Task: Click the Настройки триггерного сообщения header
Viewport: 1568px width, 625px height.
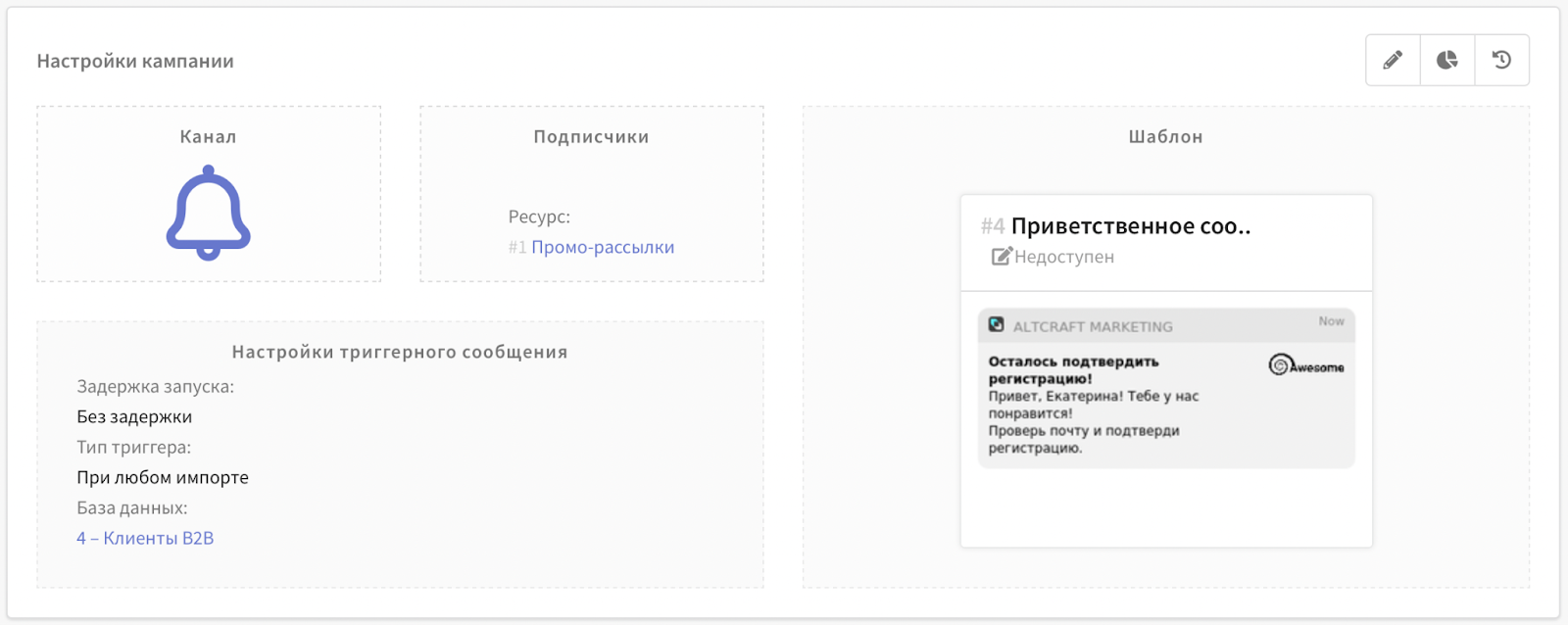Action: pos(400,352)
